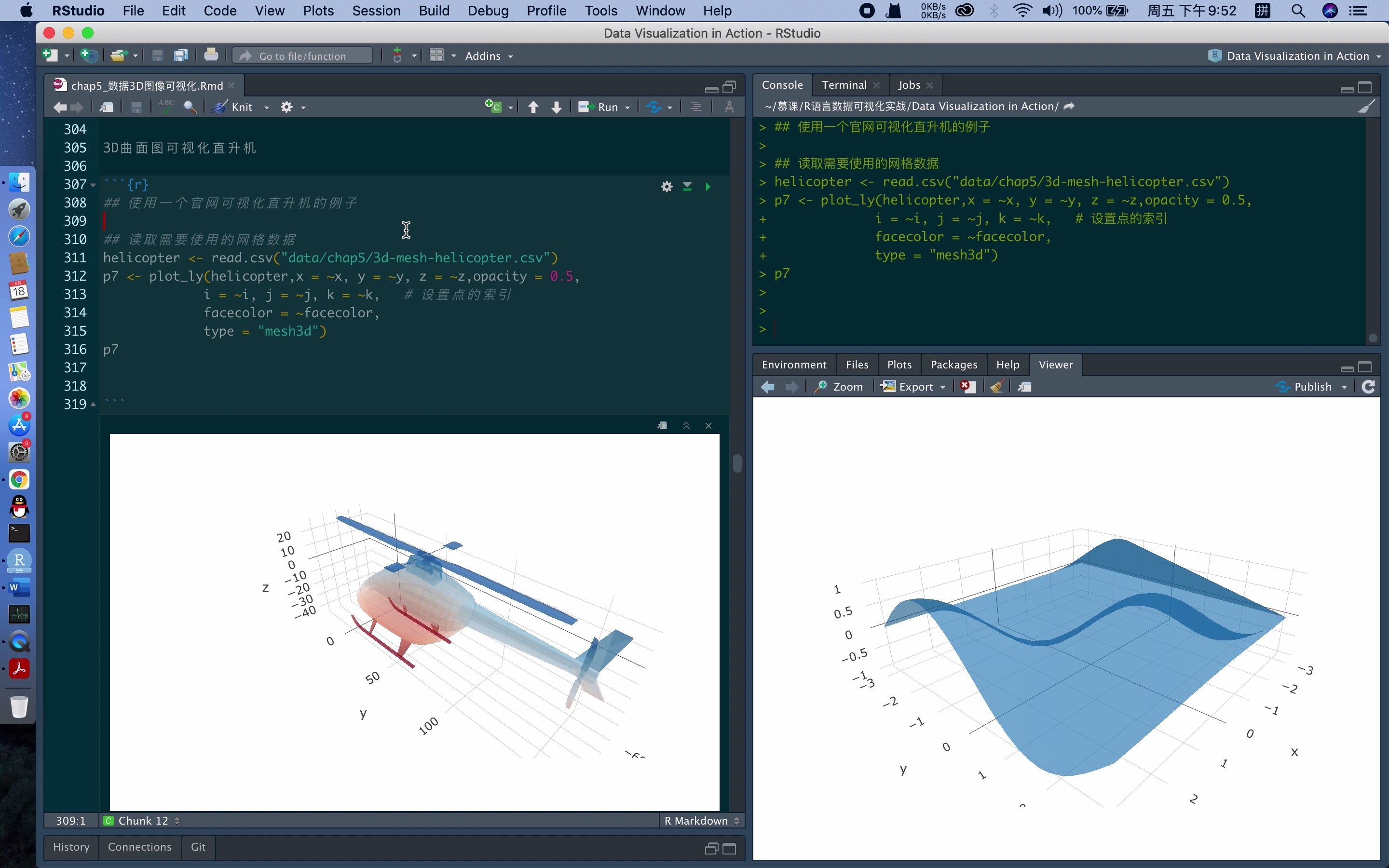
Task: Open the R Markdown file type selector
Action: [701, 820]
